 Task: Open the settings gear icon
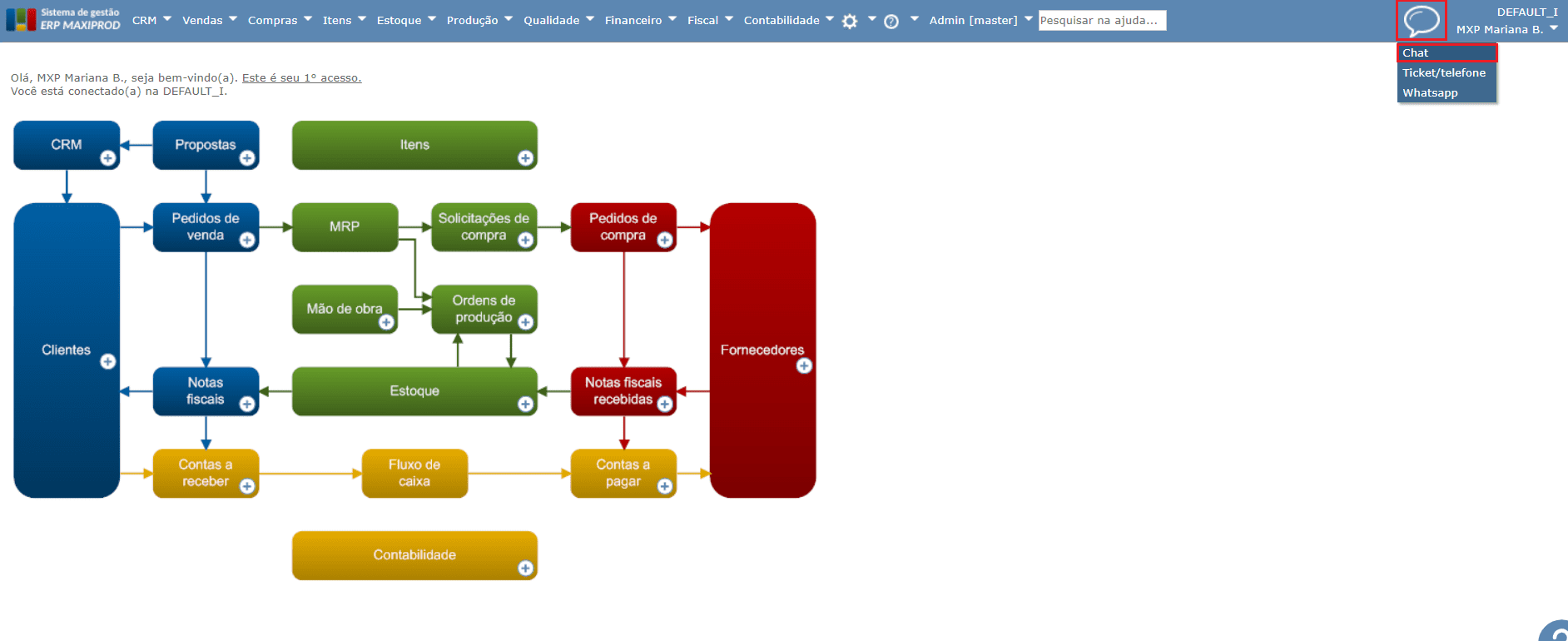point(849,22)
